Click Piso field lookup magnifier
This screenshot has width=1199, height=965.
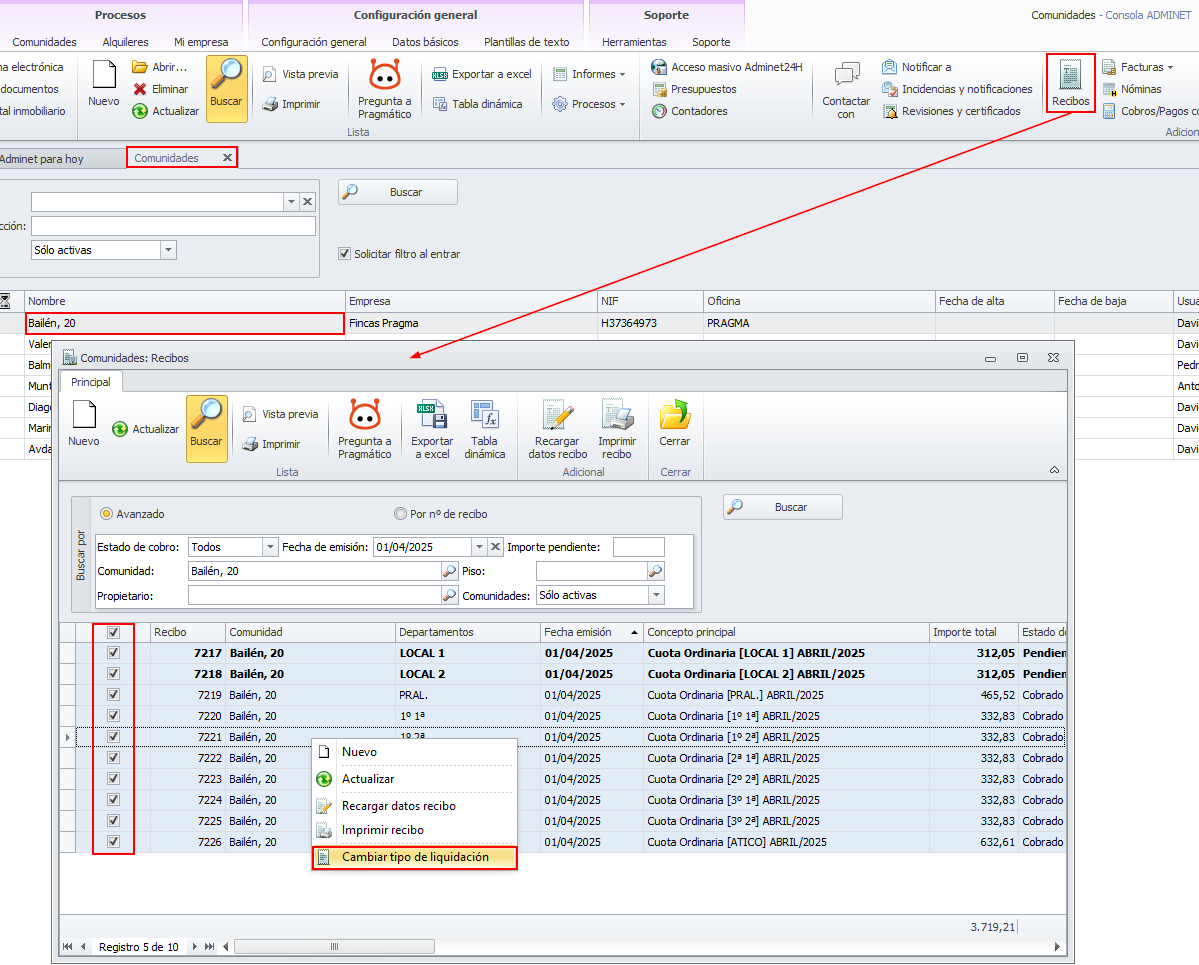click(x=655, y=571)
